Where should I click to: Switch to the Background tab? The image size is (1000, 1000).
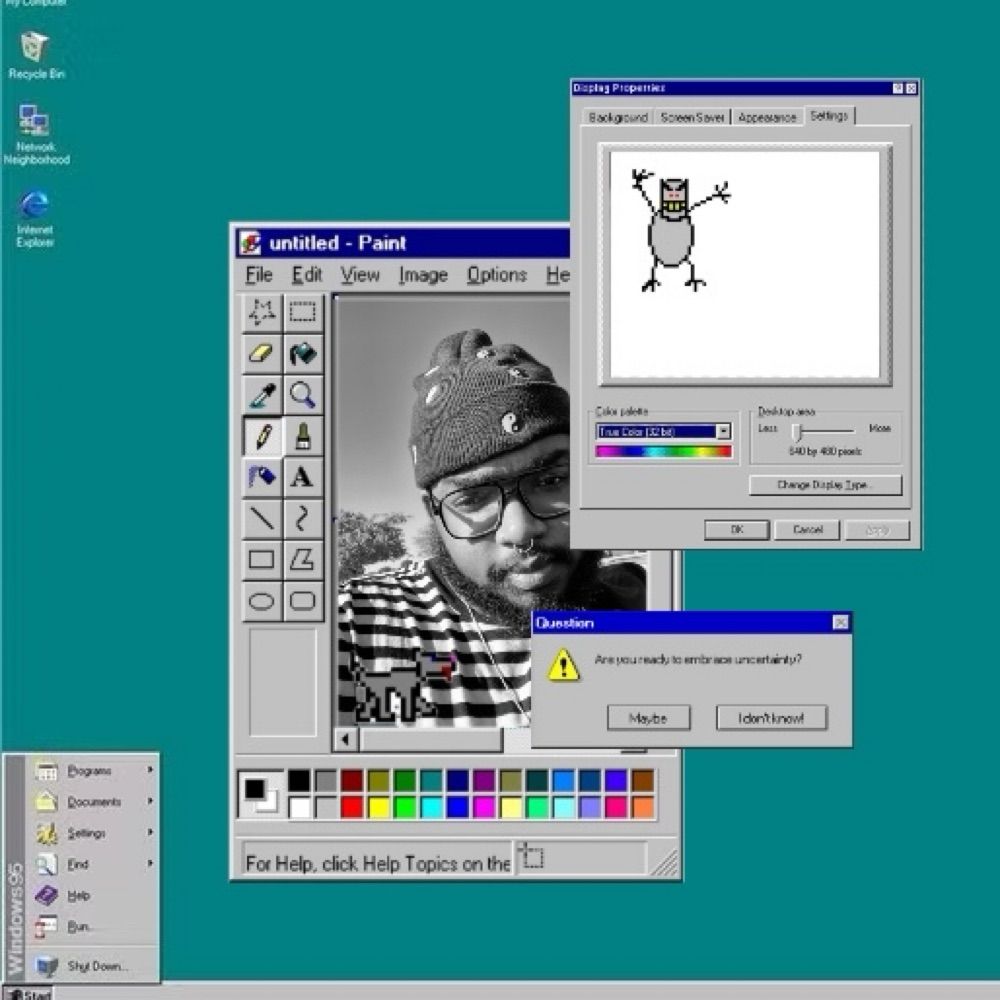click(x=618, y=117)
